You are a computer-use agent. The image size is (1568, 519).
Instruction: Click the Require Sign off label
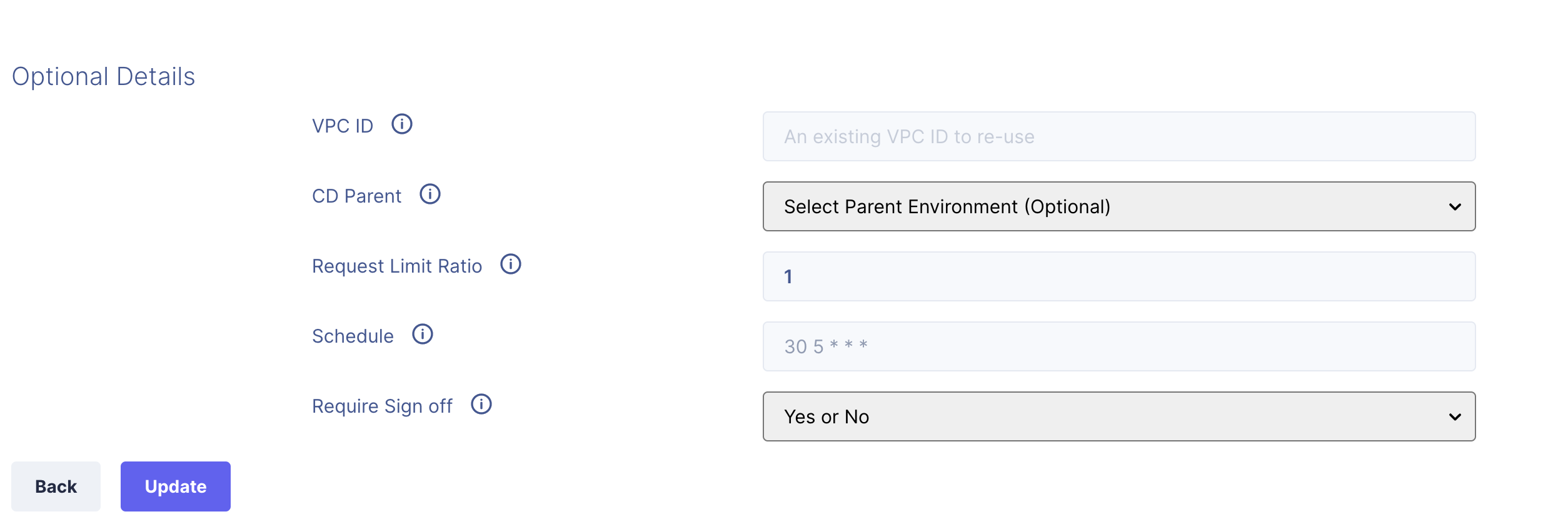click(x=382, y=406)
